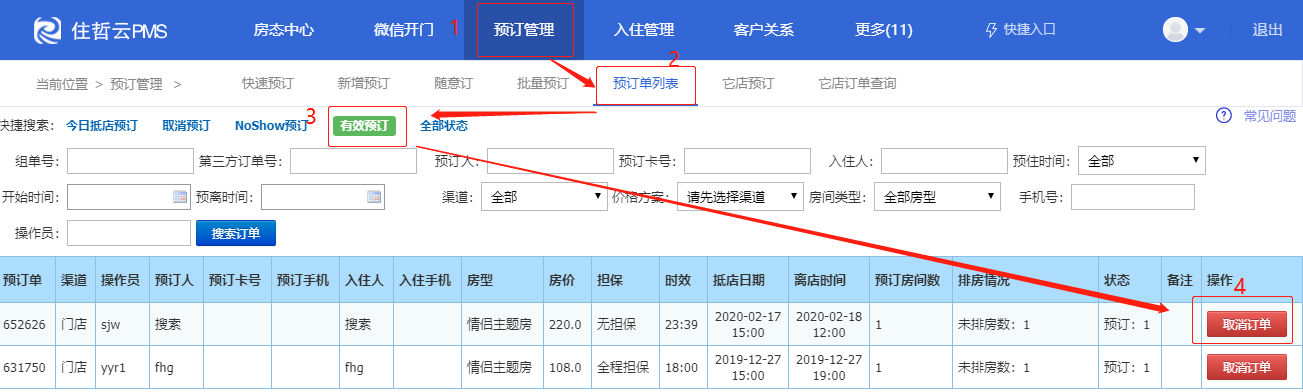Open calendar picker for 预离时间
This screenshot has height=392, width=1303.
[x=374, y=196]
